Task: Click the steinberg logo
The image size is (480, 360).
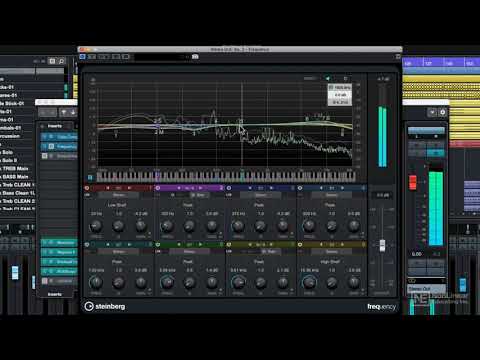Action: click(105, 306)
